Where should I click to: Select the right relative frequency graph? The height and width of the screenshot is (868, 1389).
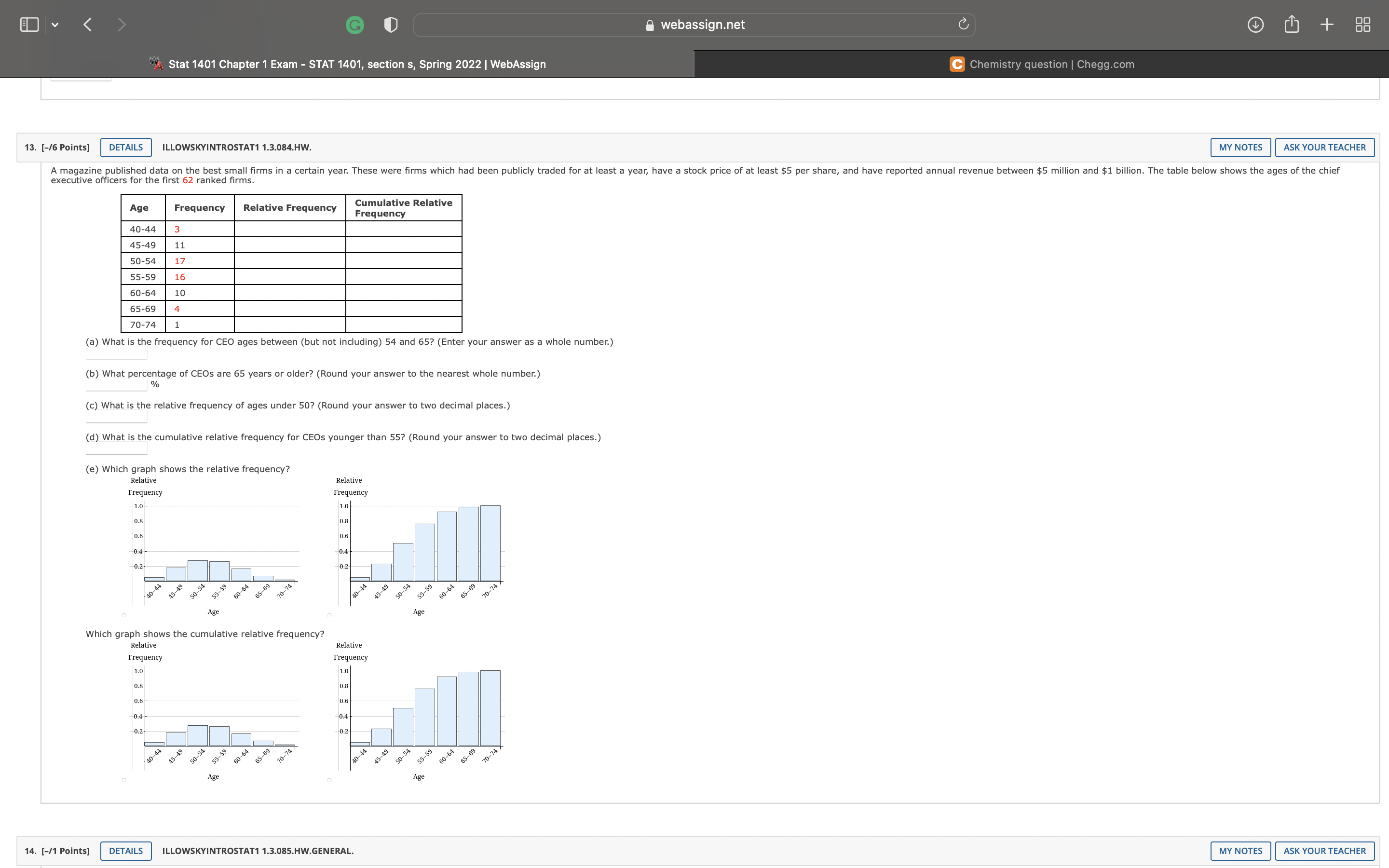point(330,615)
